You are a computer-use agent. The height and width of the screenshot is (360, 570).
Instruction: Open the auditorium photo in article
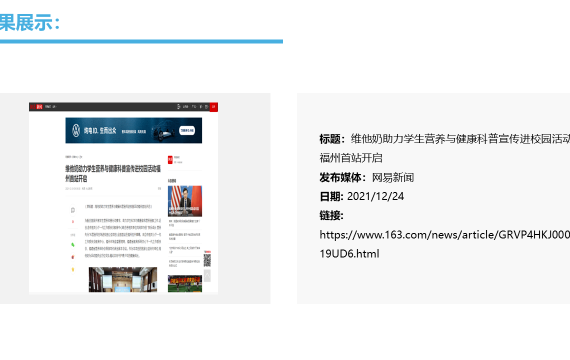(x=123, y=279)
